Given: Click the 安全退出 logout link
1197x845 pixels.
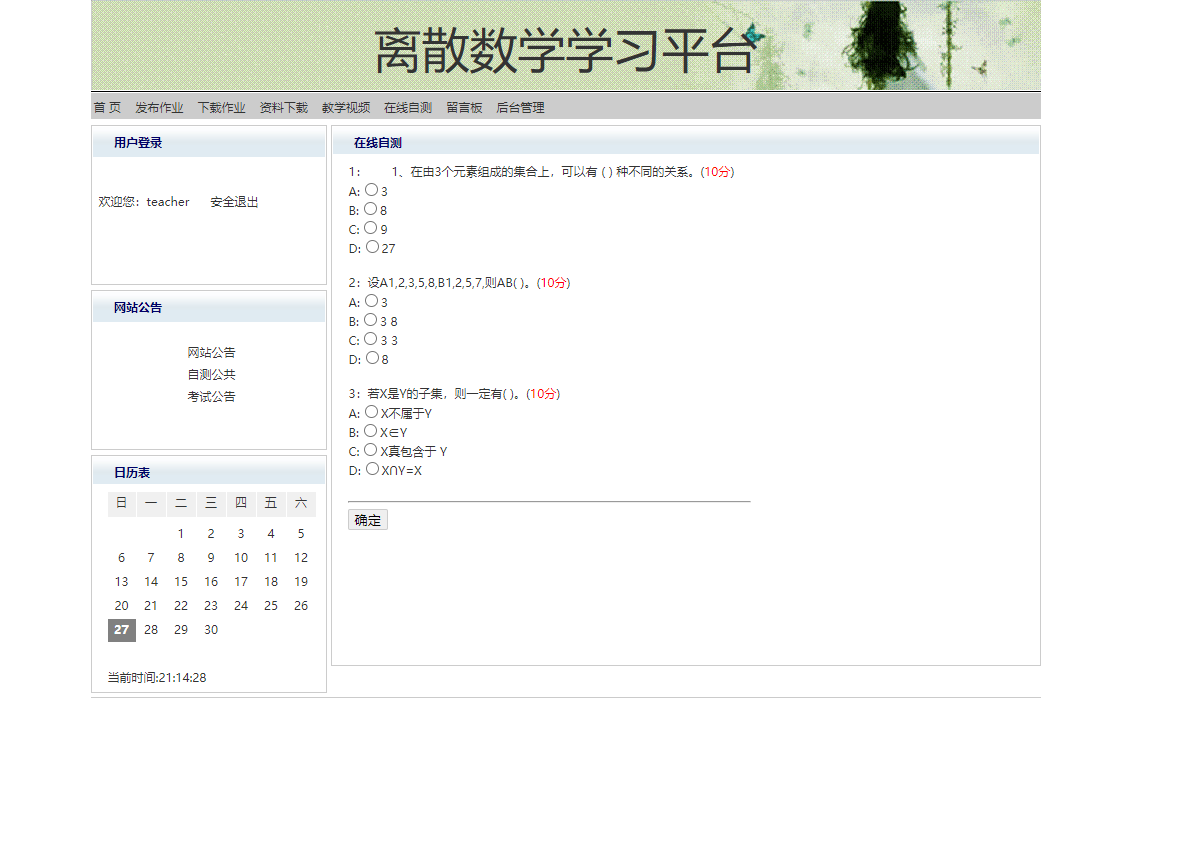Looking at the screenshot, I should (x=233, y=201).
